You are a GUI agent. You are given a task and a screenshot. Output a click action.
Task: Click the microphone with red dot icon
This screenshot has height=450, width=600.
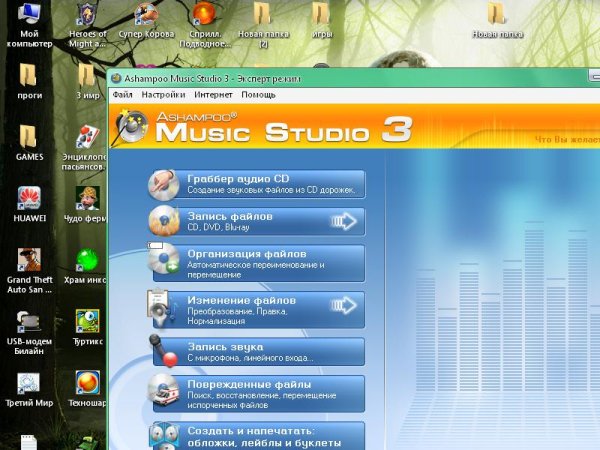(163, 351)
